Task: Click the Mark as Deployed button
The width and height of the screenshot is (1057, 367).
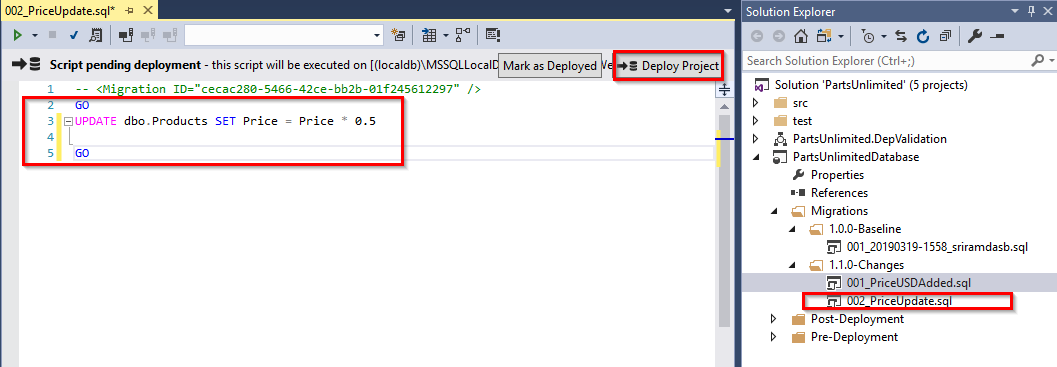Action: pos(549,65)
